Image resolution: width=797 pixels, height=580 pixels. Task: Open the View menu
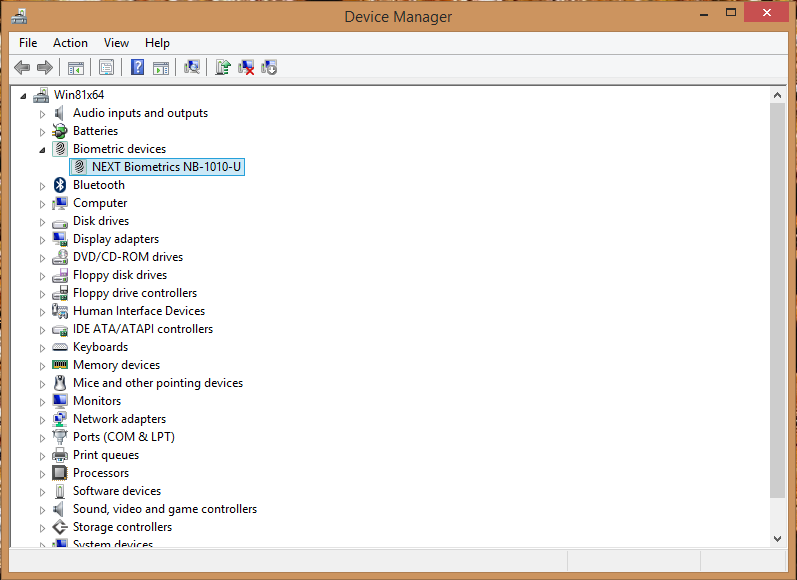pos(116,43)
